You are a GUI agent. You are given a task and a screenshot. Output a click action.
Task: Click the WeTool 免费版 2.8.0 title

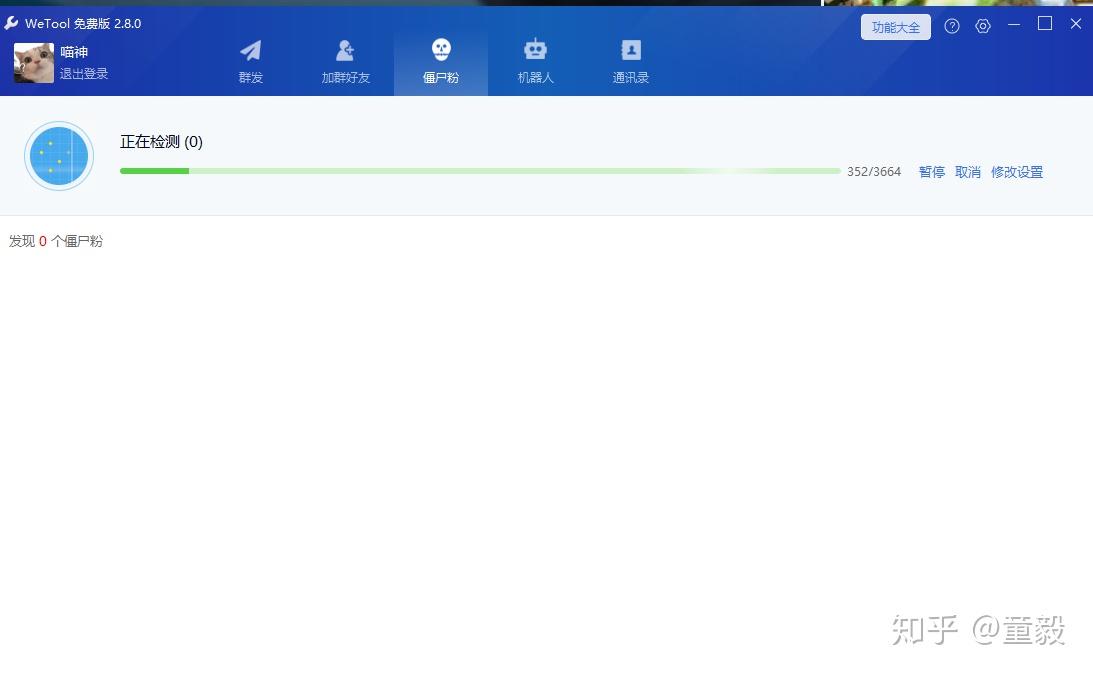pyautogui.click(x=83, y=24)
